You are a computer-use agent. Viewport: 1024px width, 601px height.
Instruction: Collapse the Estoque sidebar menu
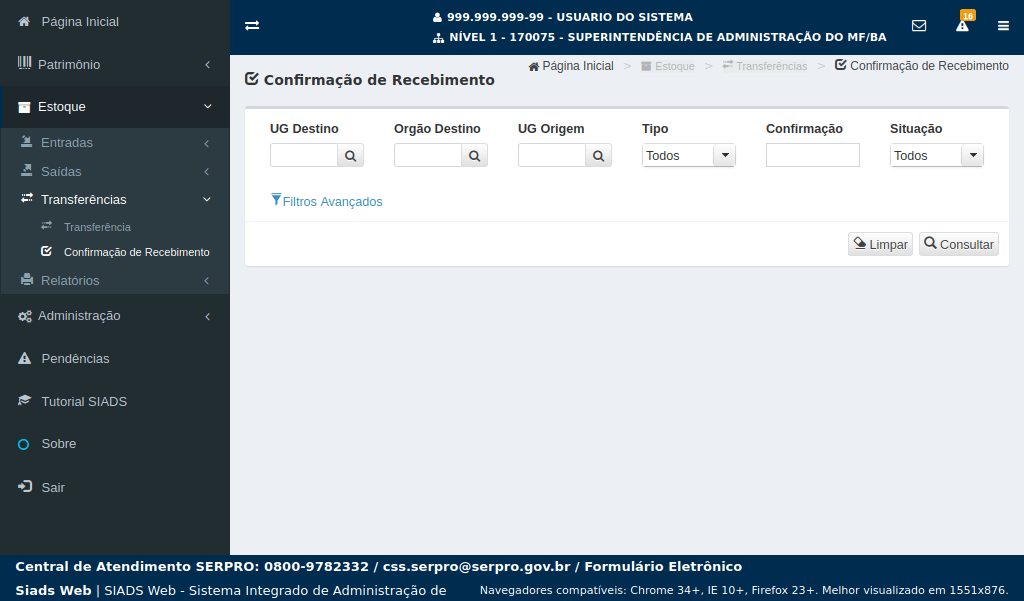point(115,106)
